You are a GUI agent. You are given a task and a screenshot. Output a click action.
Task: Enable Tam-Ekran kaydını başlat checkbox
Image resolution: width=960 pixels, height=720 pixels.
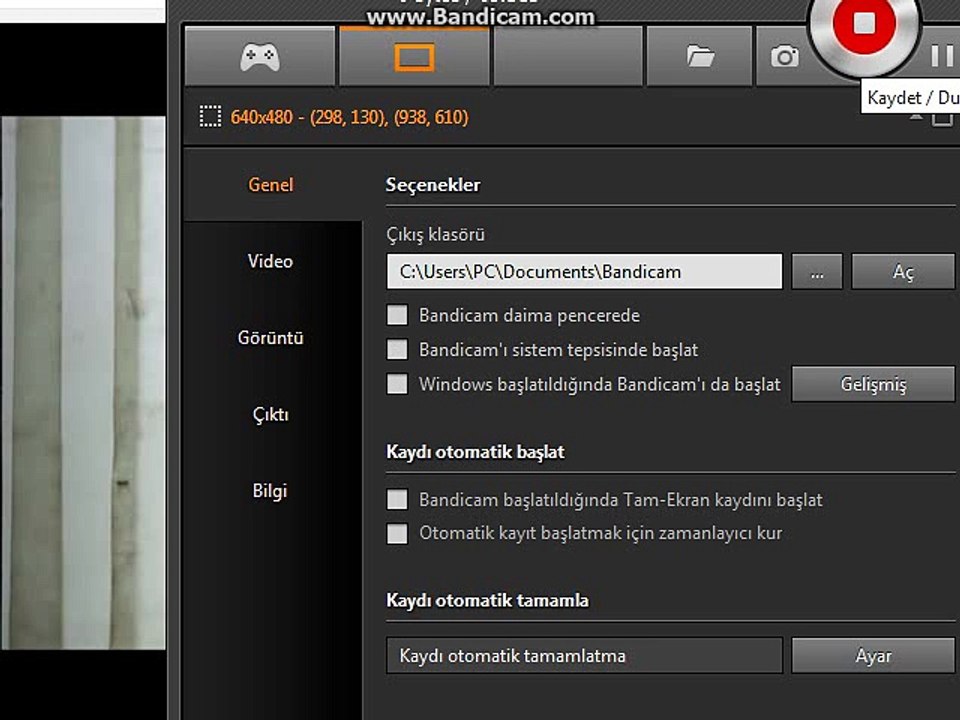pos(397,500)
